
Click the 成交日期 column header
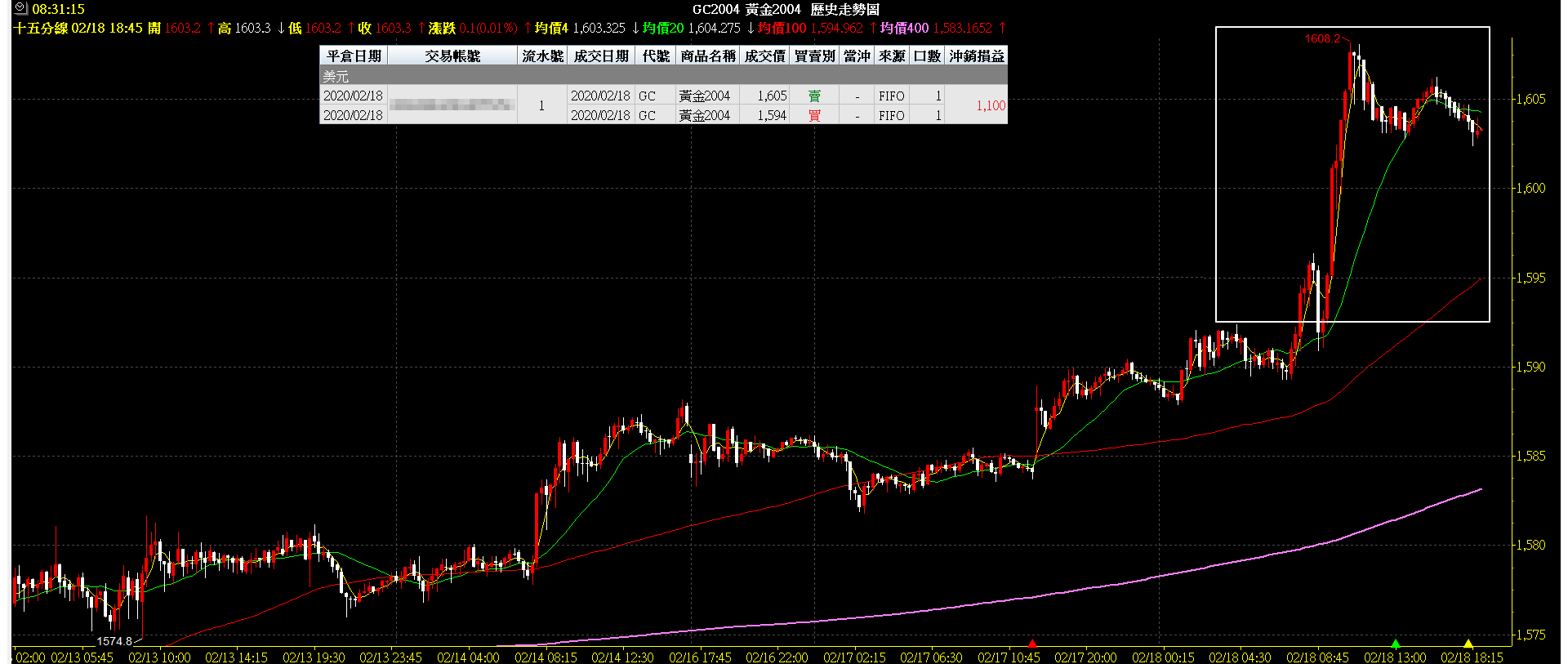[601, 56]
